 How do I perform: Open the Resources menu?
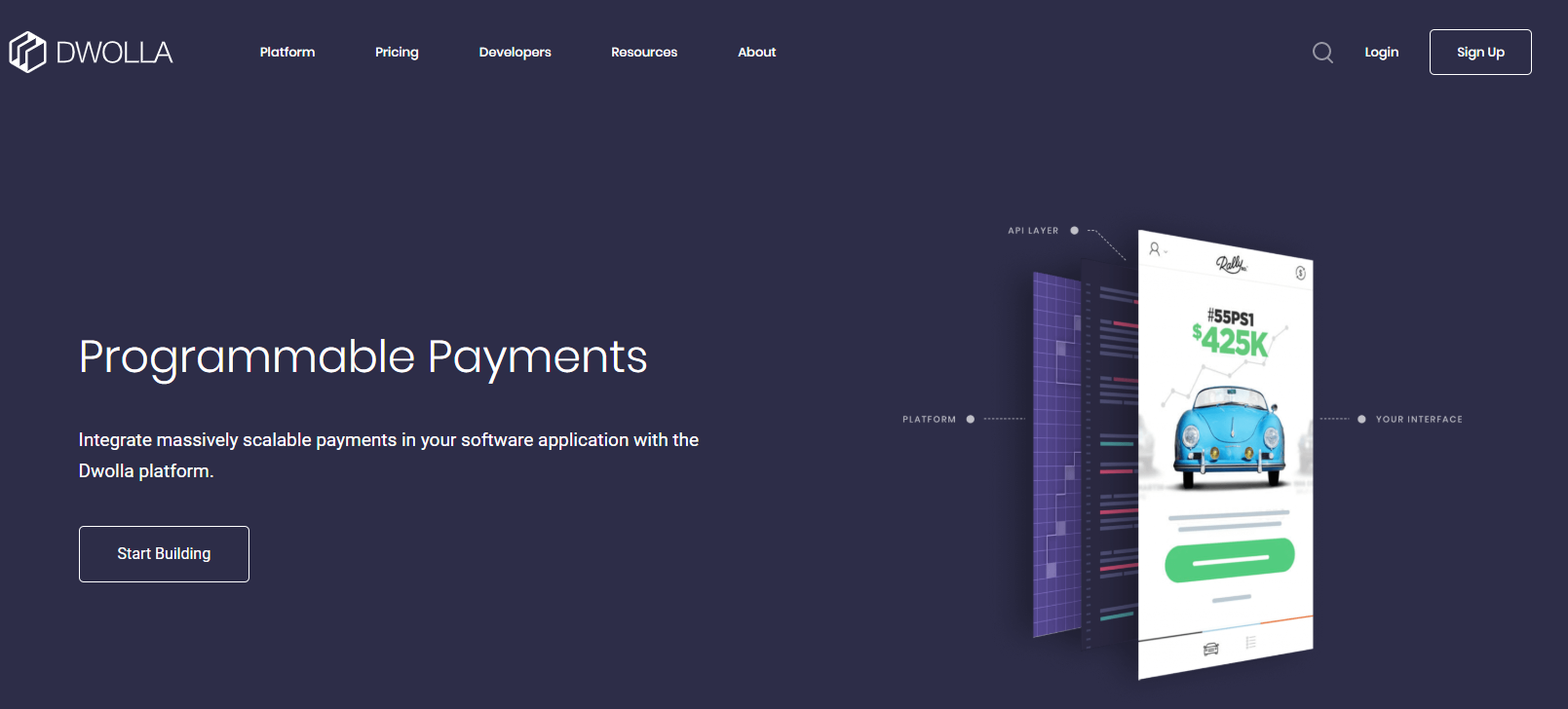point(644,52)
